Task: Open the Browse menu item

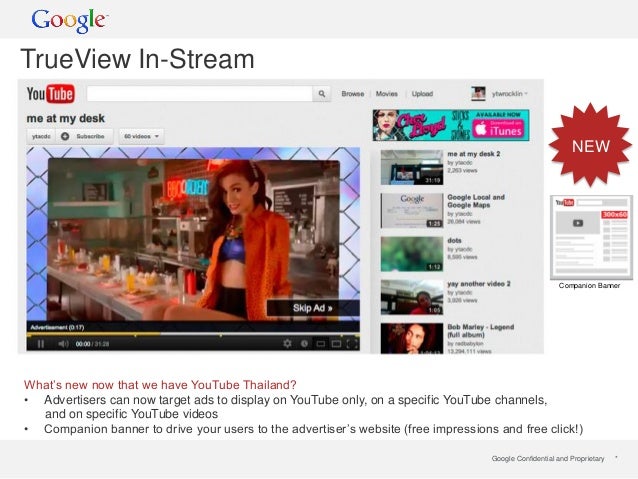Action: click(353, 94)
